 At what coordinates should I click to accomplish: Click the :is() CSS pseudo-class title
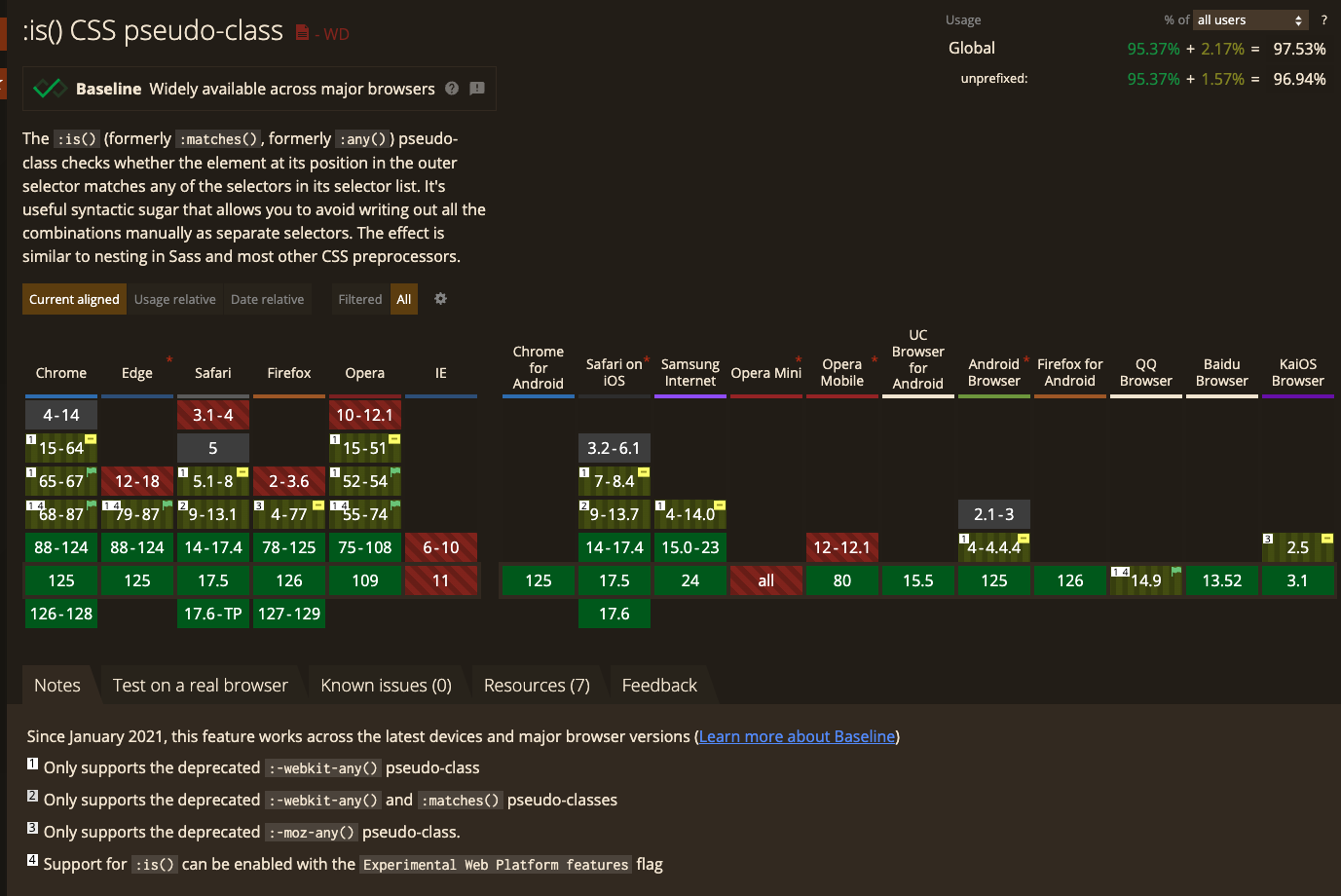(x=153, y=30)
